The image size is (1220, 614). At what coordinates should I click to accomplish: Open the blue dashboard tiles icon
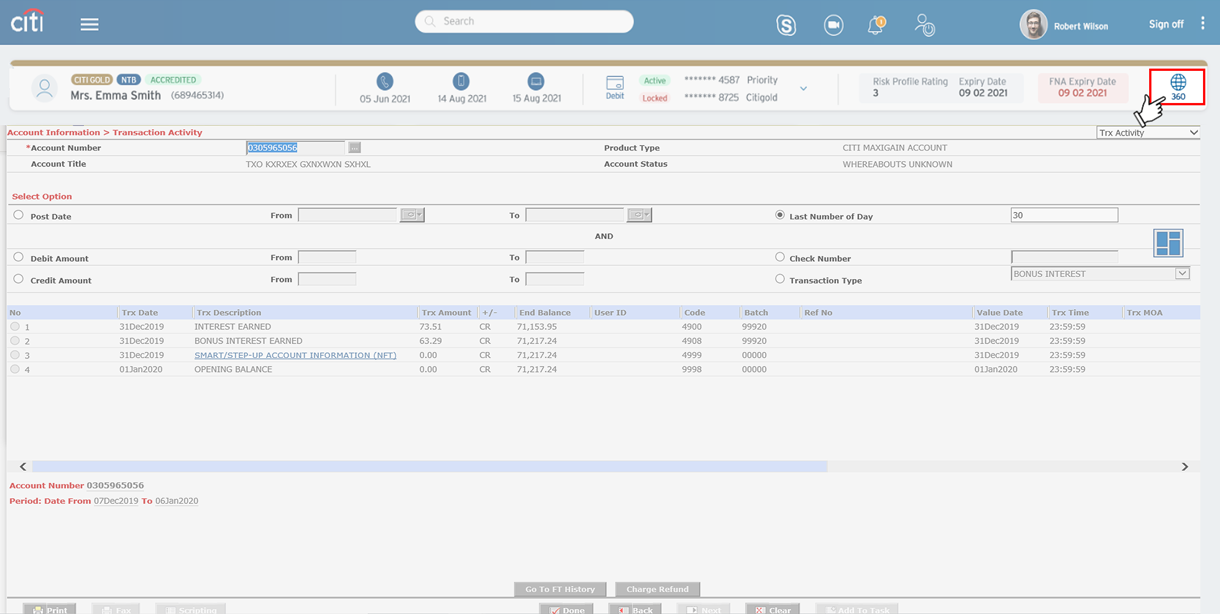[1167, 243]
